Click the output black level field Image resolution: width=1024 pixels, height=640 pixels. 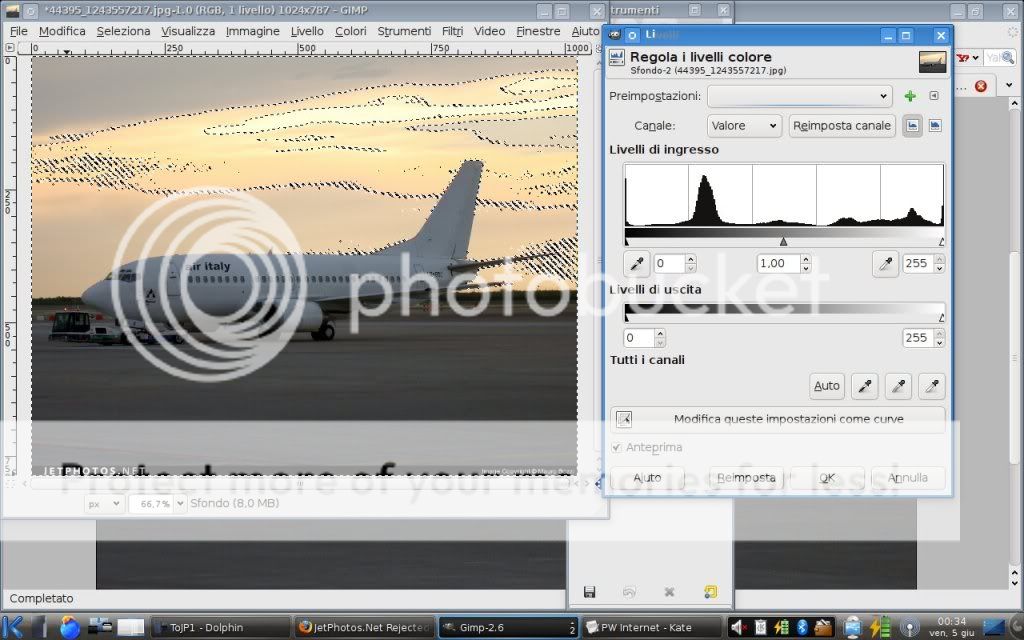pos(639,338)
